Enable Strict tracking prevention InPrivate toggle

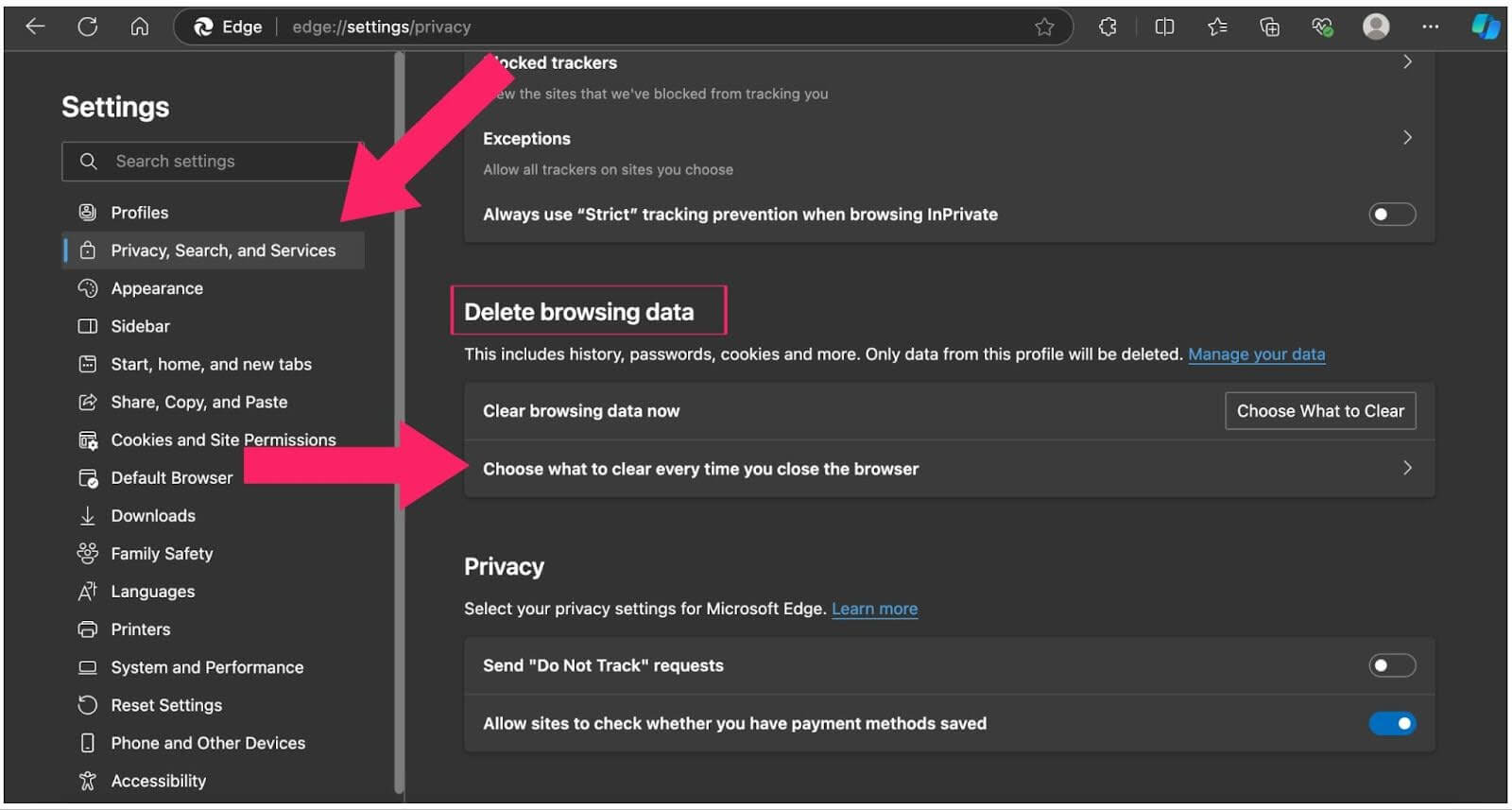point(1391,215)
